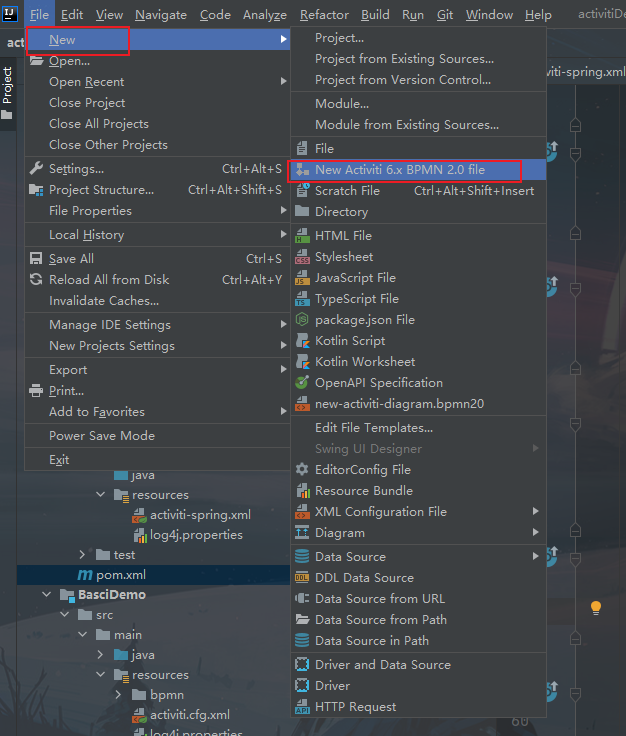Viewport: 626px width, 736px height.
Task: Open the Project side tool window tab
Action: (x=8, y=86)
